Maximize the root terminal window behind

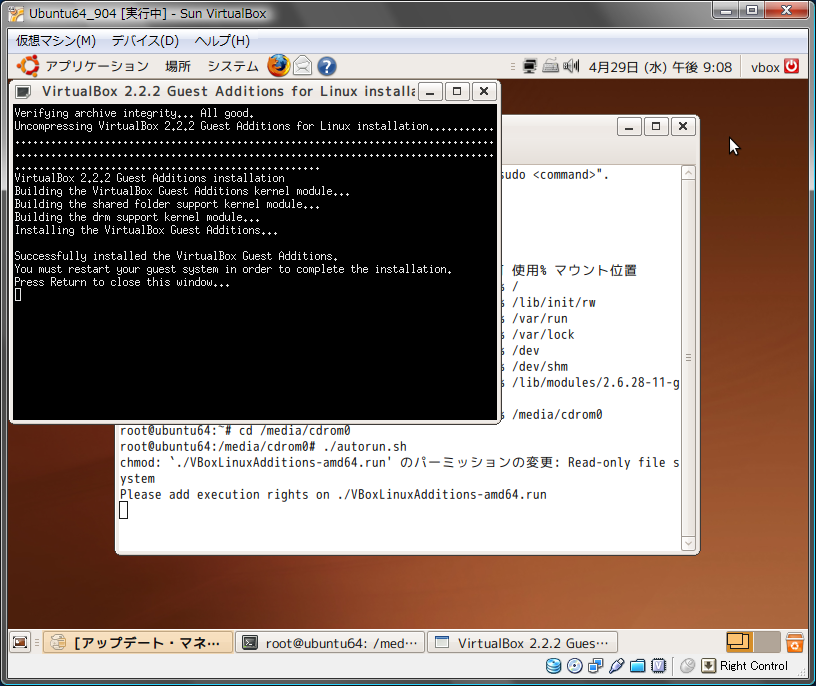[x=656, y=126]
